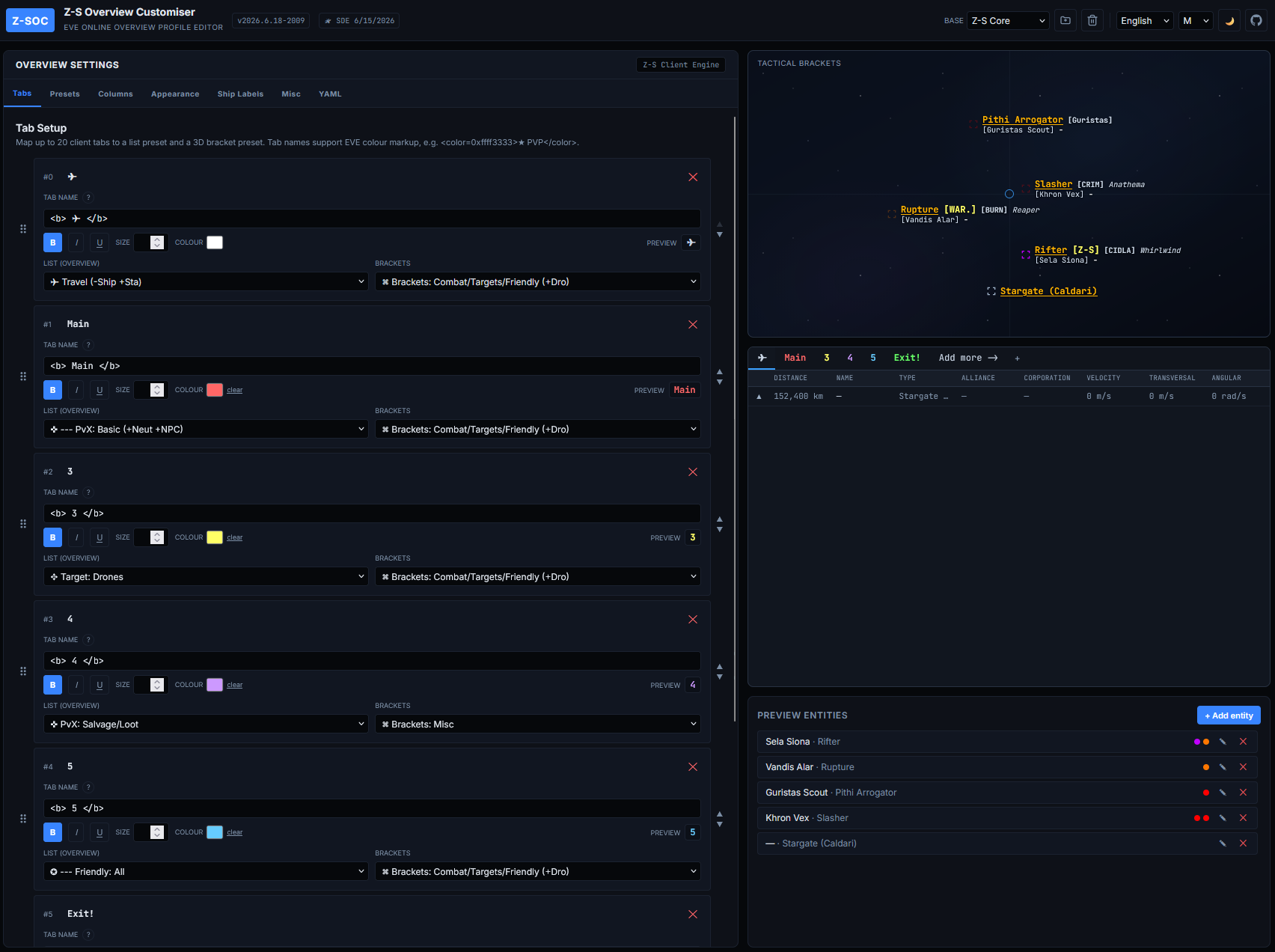Move tab #2 down with arrow

pos(720,530)
